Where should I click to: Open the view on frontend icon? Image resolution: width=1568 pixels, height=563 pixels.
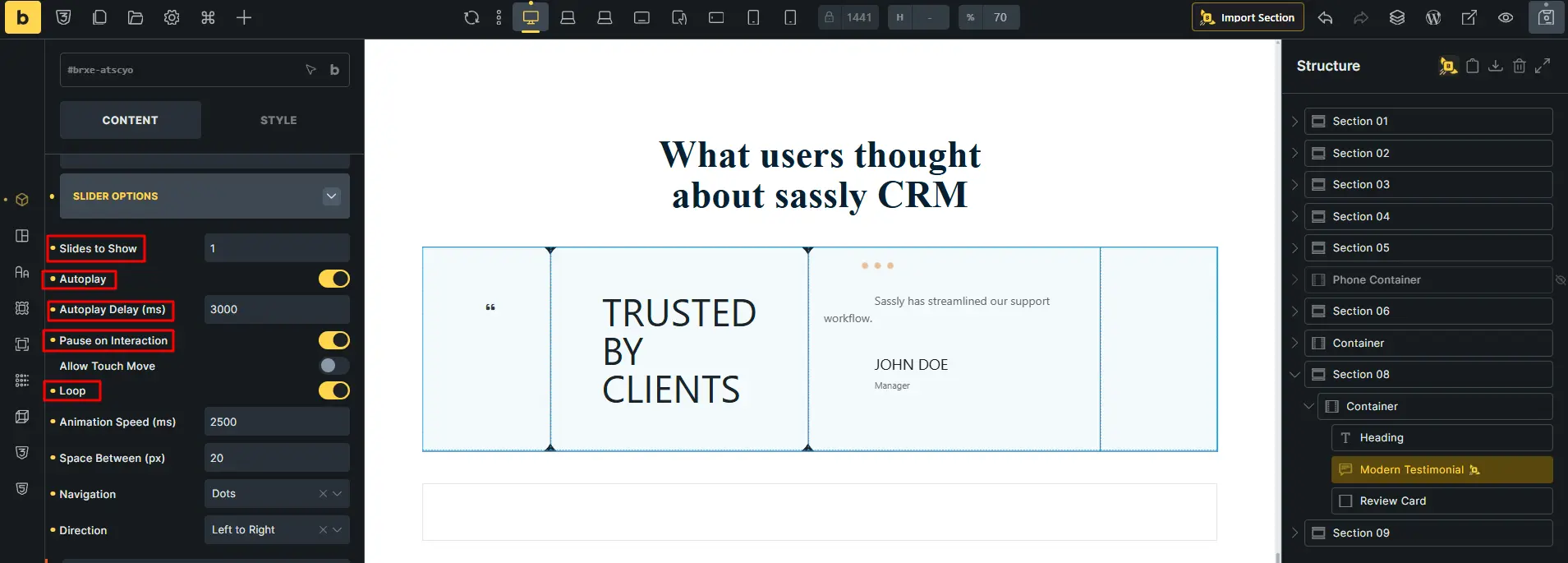[1469, 17]
